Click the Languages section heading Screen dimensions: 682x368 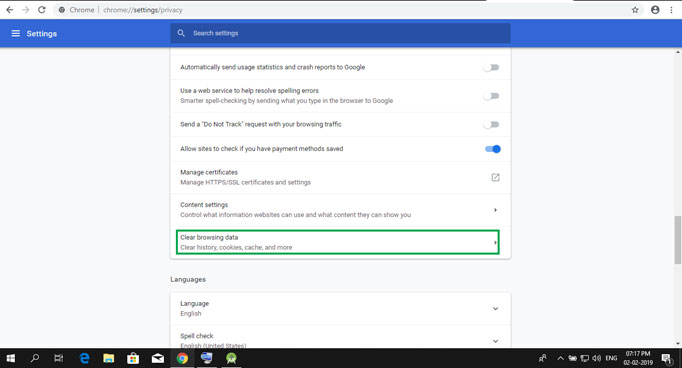188,279
